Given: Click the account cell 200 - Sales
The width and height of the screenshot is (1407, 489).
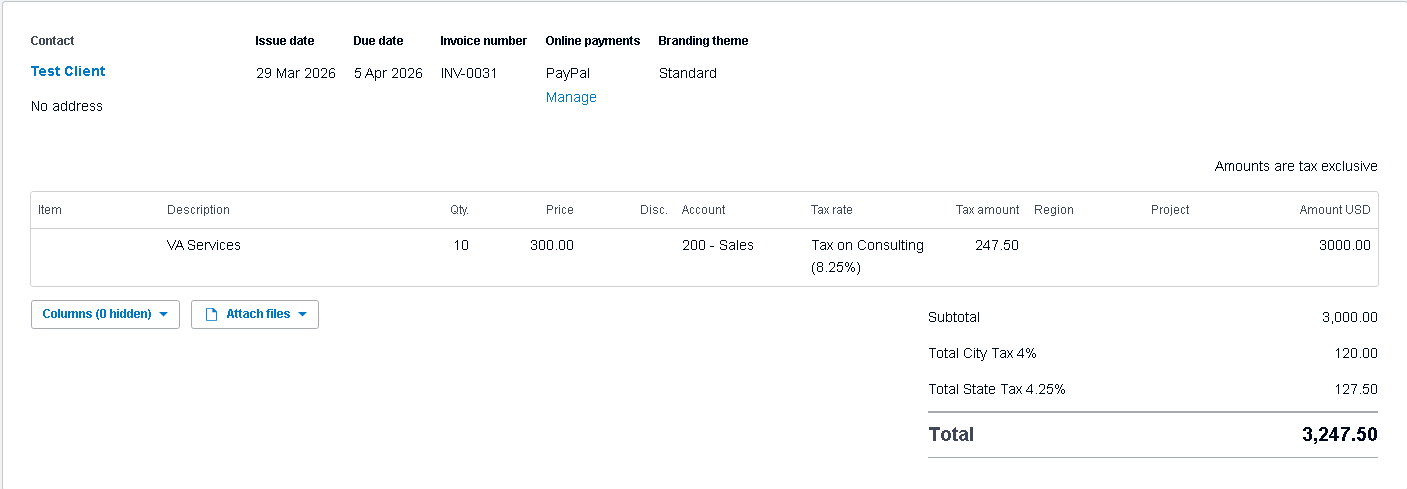Looking at the screenshot, I should point(718,245).
